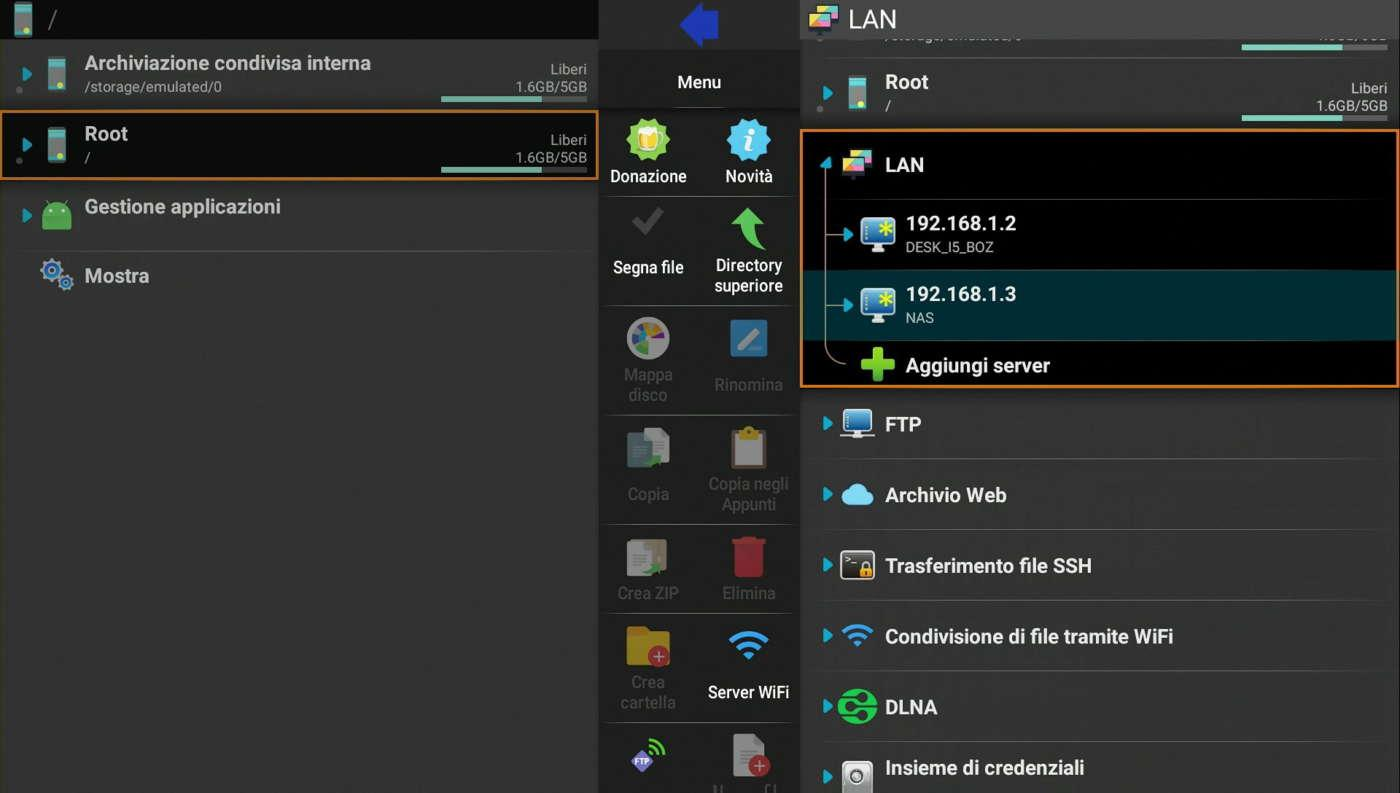Click the Crea cartella folder icon
1400x793 pixels.
coord(648,647)
